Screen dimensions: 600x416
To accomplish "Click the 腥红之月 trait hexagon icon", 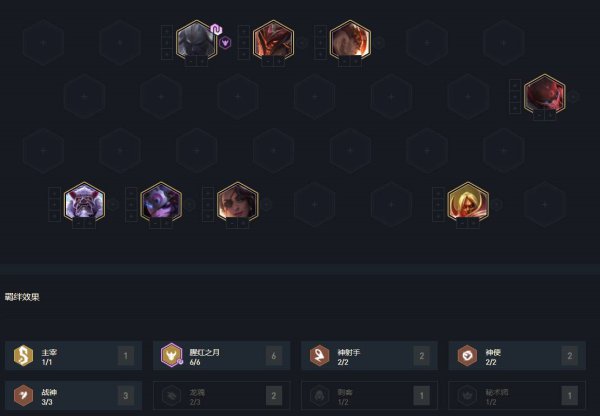I will (171, 355).
